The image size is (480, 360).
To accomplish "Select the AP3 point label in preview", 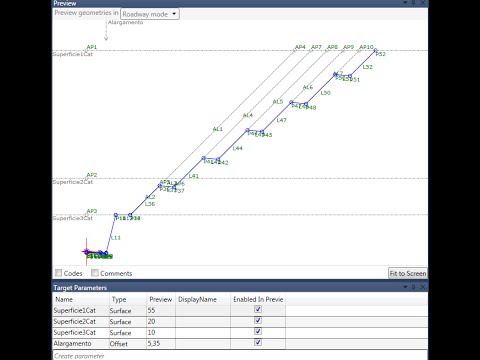I will (92, 211).
